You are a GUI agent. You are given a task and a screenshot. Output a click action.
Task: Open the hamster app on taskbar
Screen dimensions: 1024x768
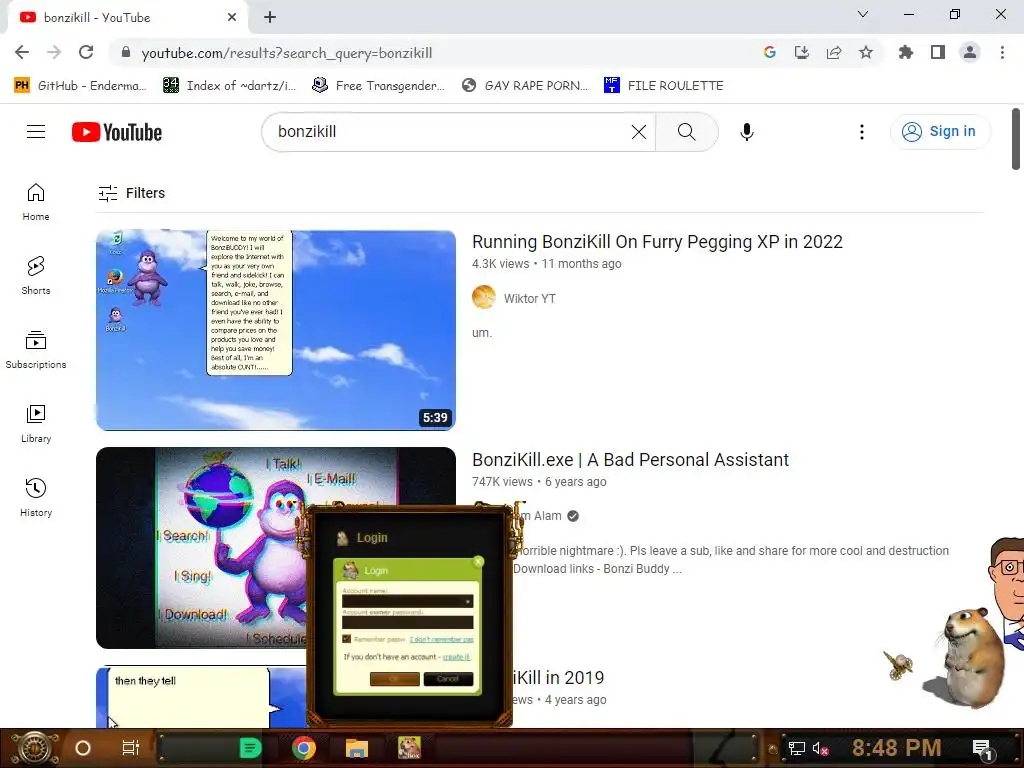click(409, 748)
